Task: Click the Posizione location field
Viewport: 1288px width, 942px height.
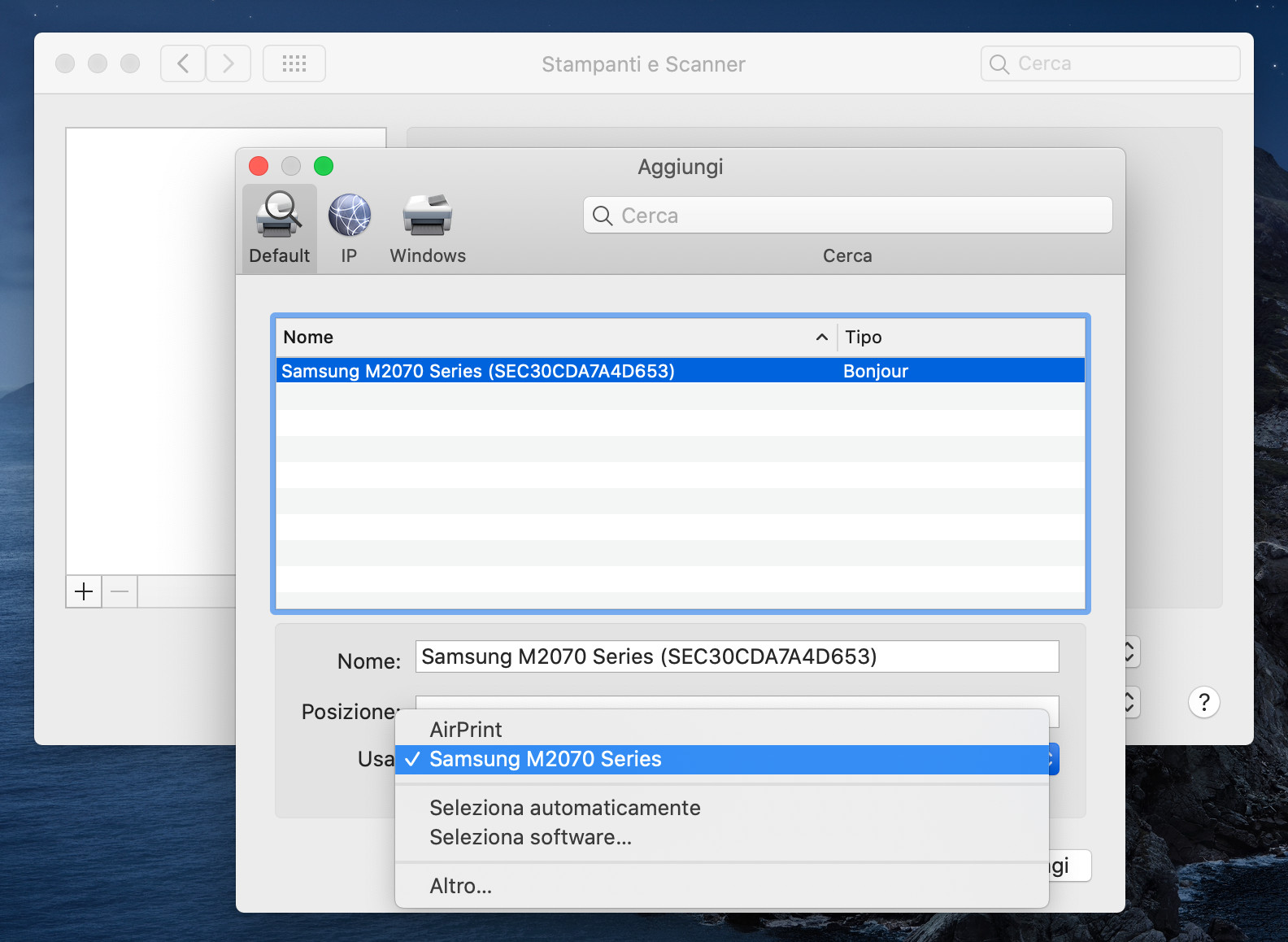Action: (x=737, y=702)
